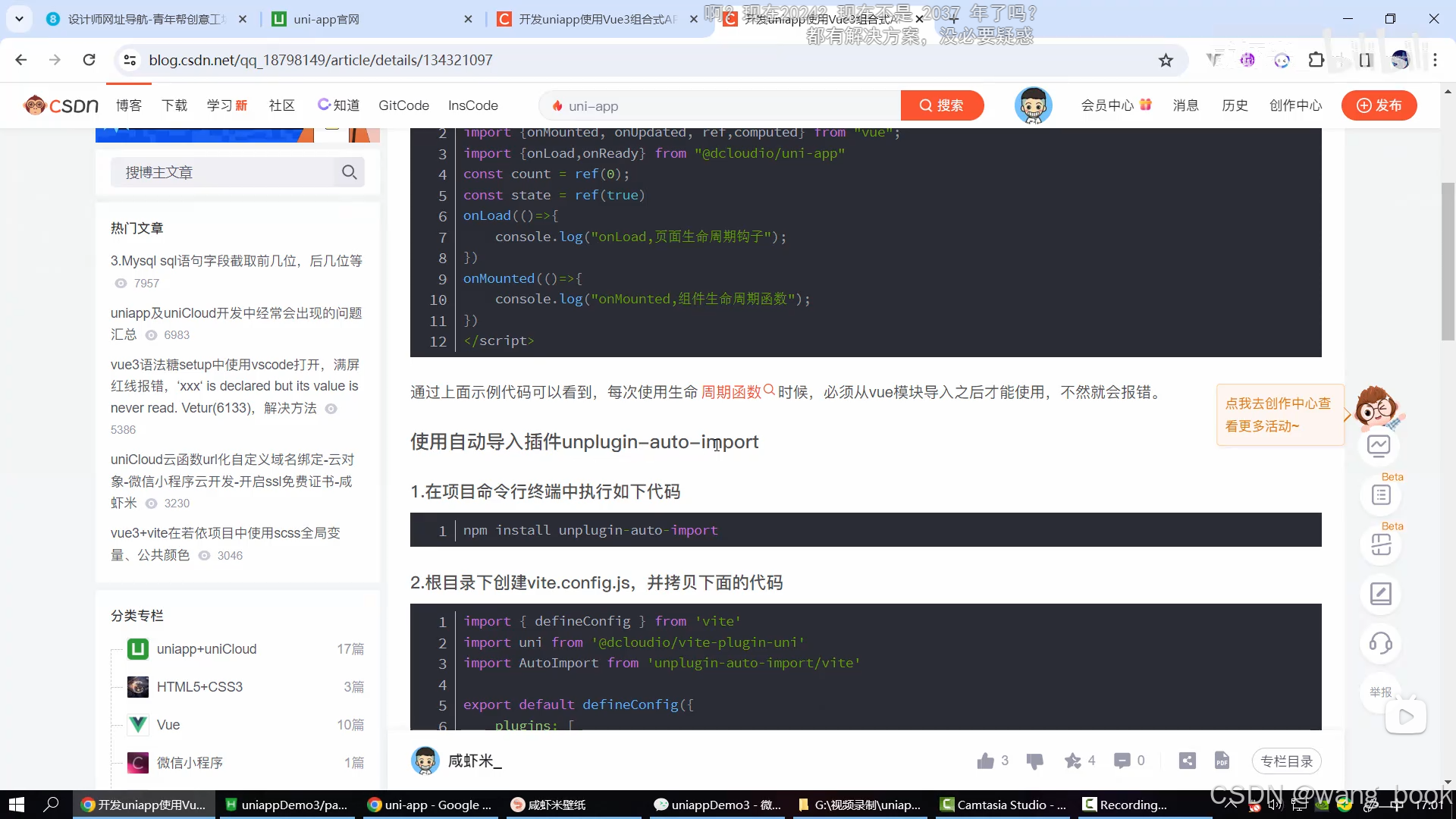Click the 举报 report button
1456x819 pixels.
tap(1380, 692)
